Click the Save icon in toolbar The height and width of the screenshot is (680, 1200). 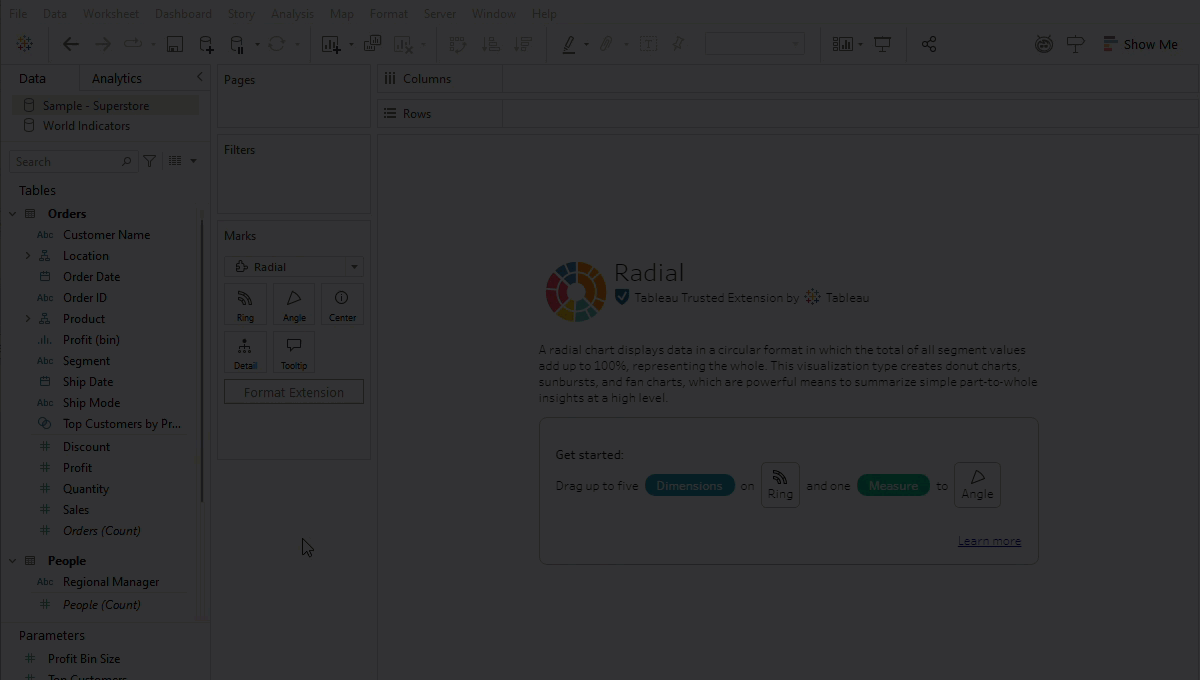[x=175, y=44]
